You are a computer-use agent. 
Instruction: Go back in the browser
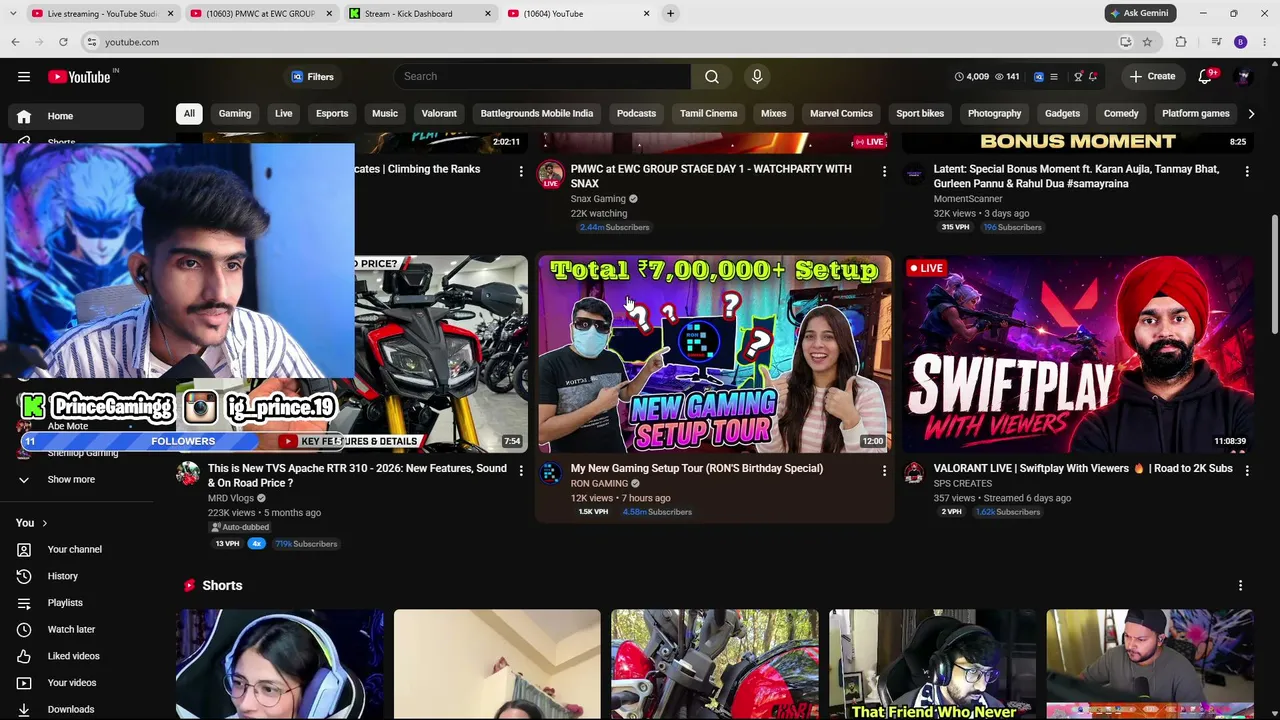point(15,42)
